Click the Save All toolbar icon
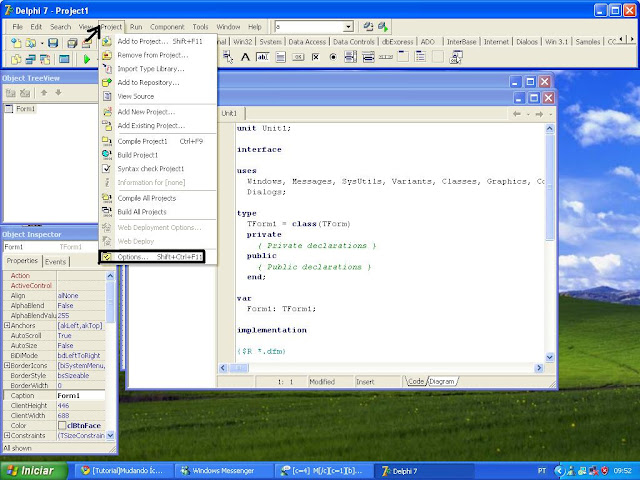This screenshot has width=640, height=480. (72, 42)
